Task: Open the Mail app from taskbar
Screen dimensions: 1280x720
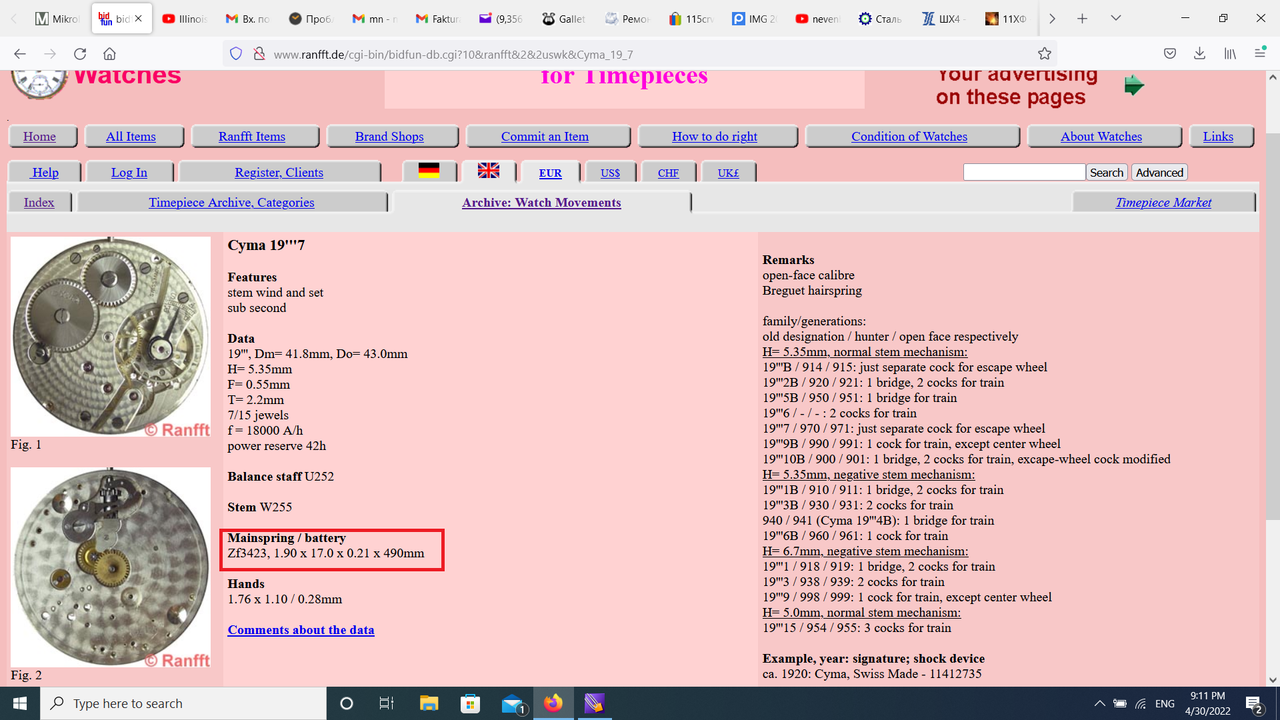Action: pos(513,704)
